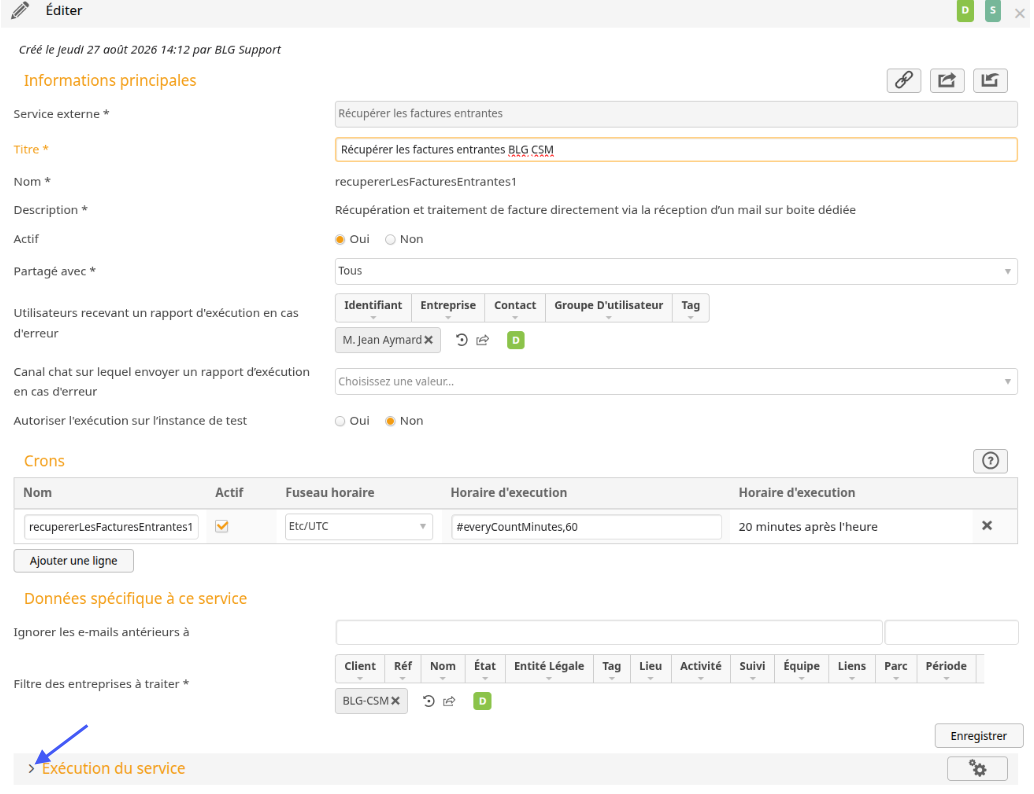Toggle the cron Actif checkbox
This screenshot has height=794, width=1034.
click(222, 526)
